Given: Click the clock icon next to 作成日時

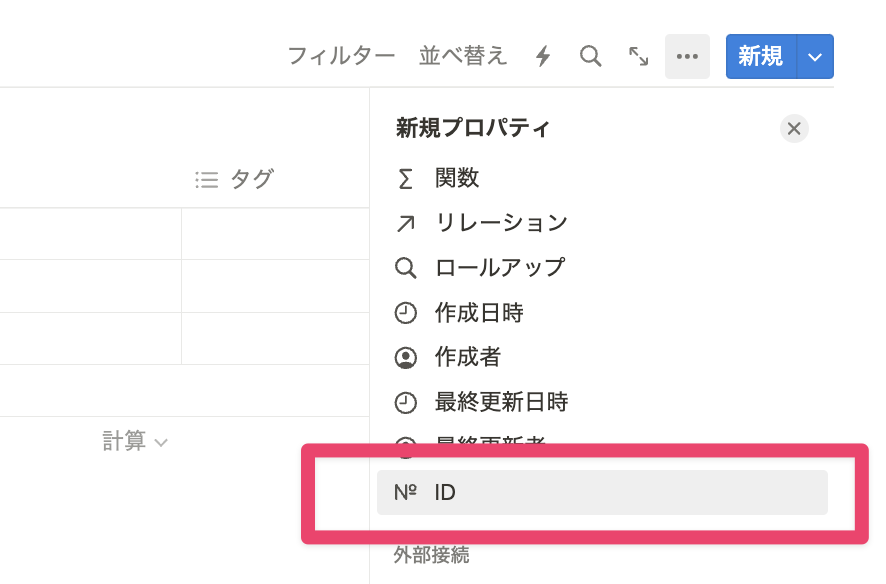Looking at the screenshot, I should pyautogui.click(x=405, y=313).
